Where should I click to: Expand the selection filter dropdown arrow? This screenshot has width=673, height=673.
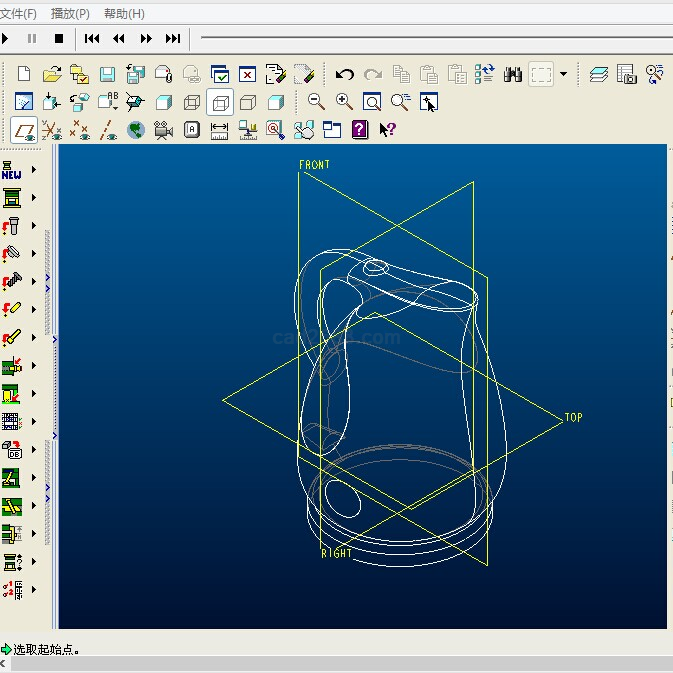click(x=564, y=74)
